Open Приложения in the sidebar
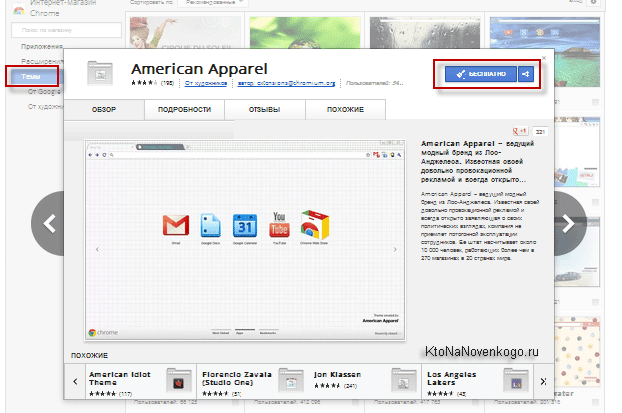The height and width of the screenshot is (413, 622). pyautogui.click(x=42, y=46)
